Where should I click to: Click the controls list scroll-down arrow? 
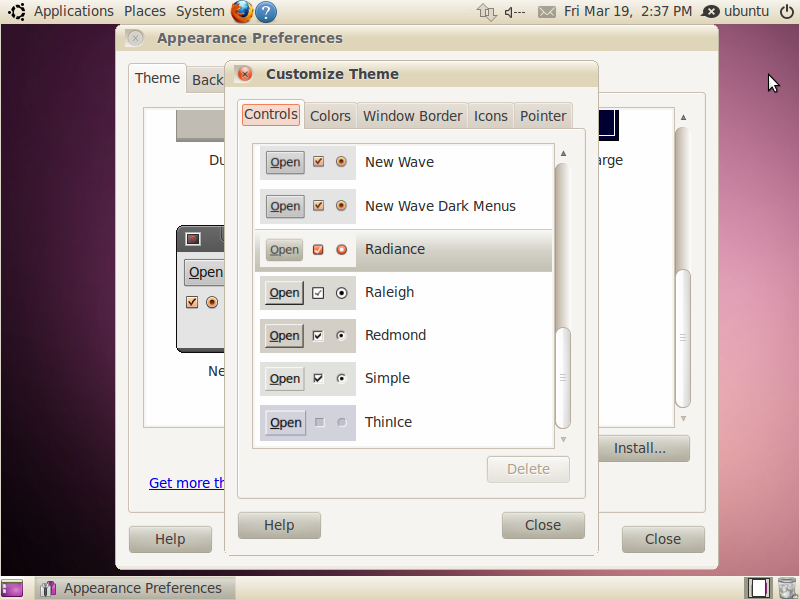[x=563, y=439]
